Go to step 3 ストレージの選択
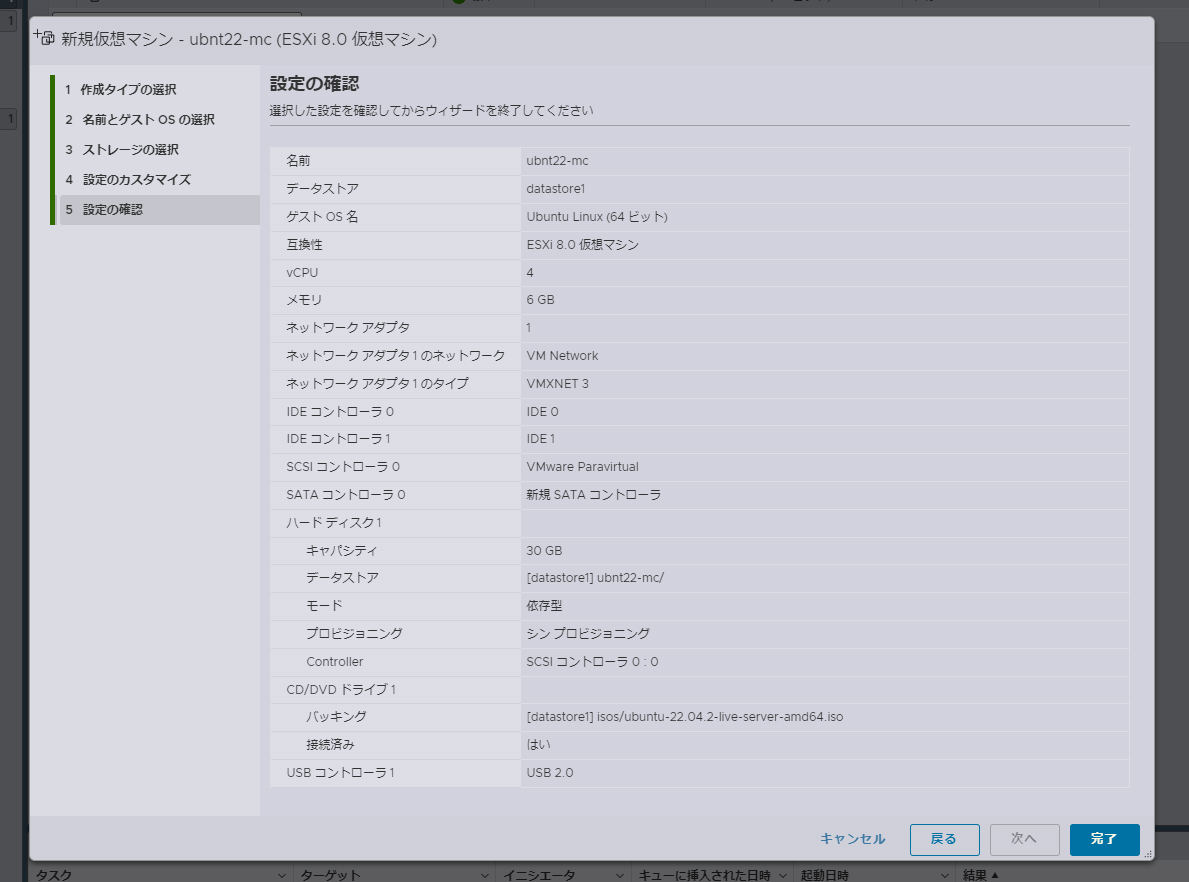Image resolution: width=1189 pixels, height=882 pixels. [122, 149]
